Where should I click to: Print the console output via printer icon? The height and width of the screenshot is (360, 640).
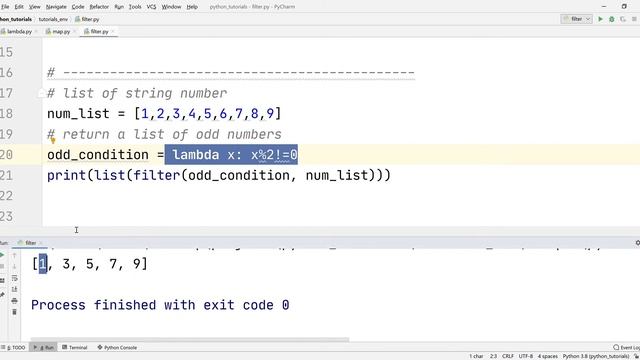14,301
